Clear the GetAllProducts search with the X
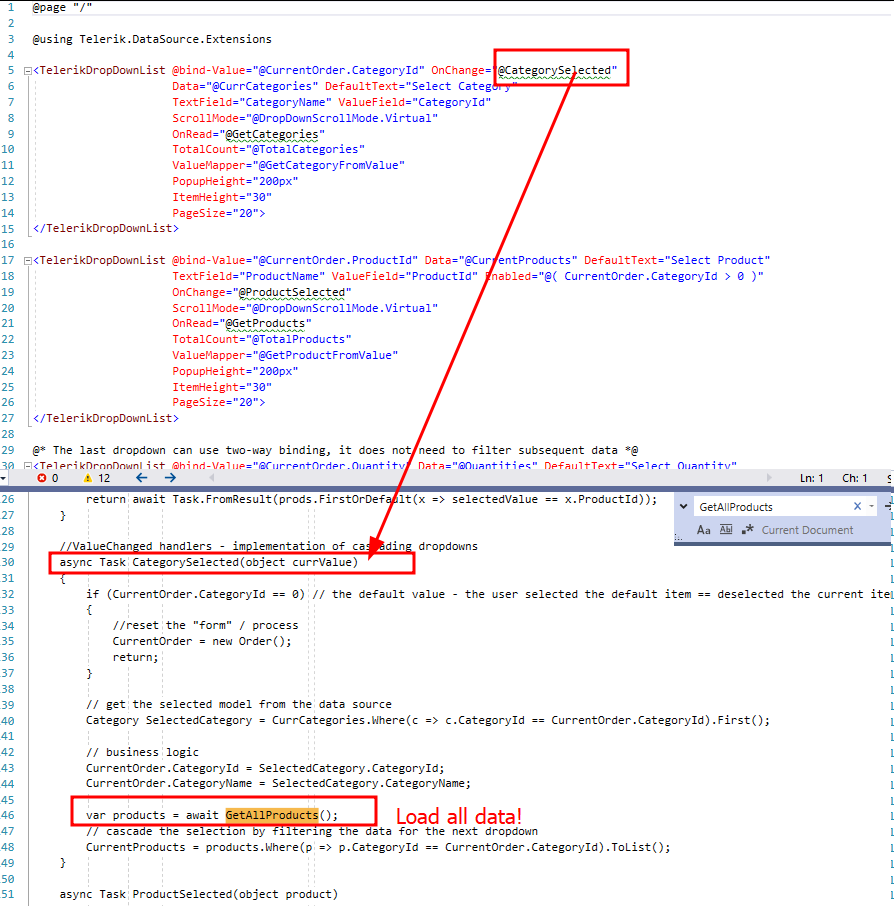 [x=856, y=506]
